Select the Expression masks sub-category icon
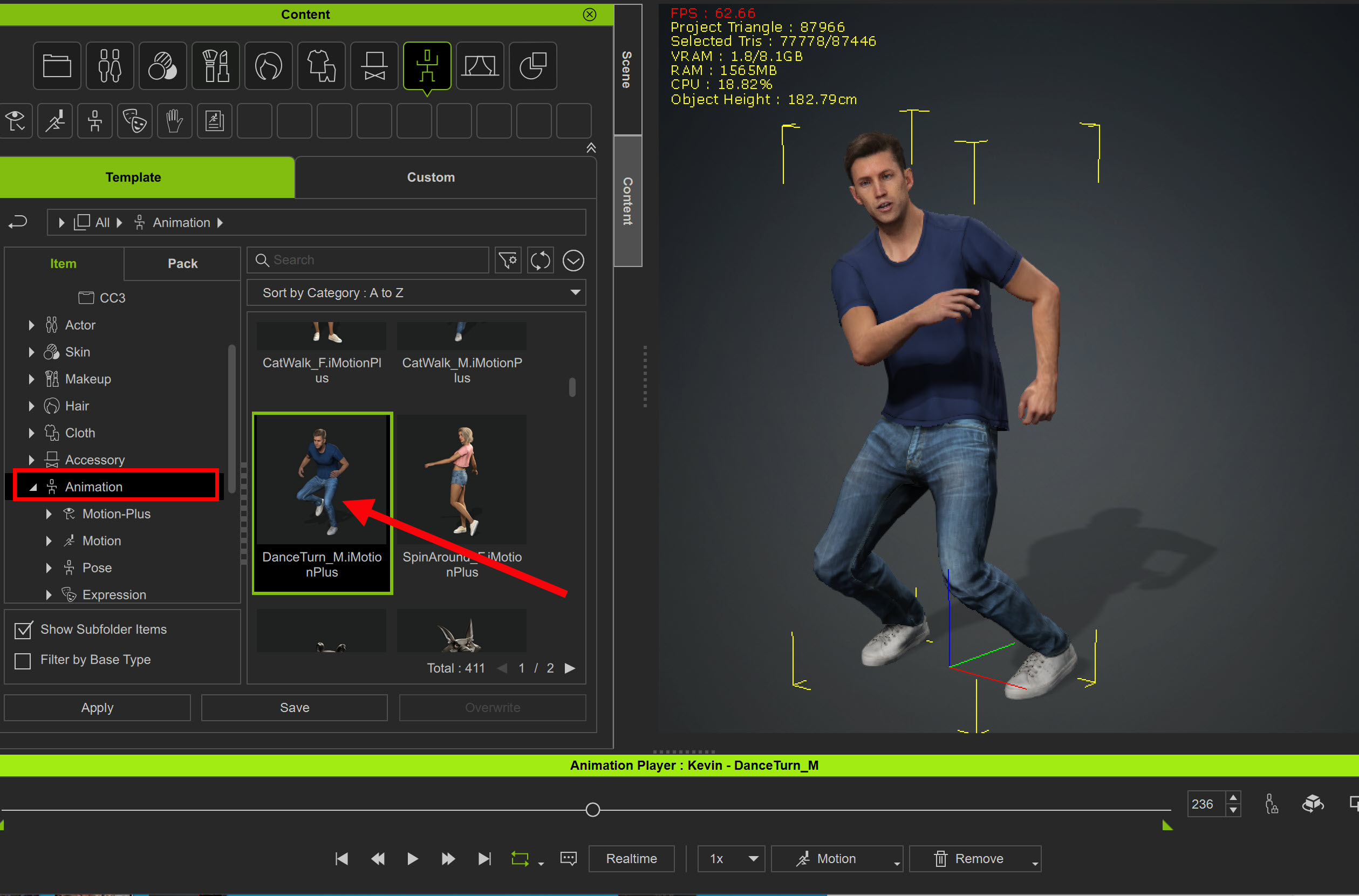 pos(135,121)
